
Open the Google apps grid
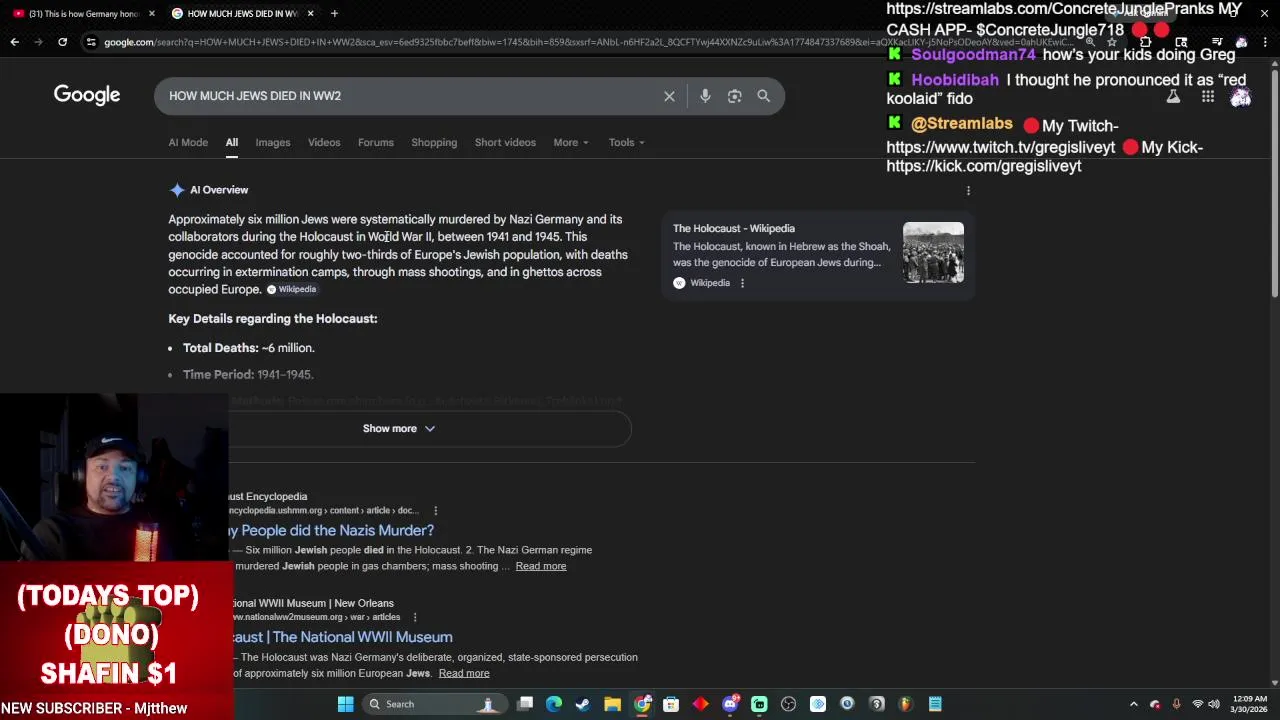click(1208, 97)
